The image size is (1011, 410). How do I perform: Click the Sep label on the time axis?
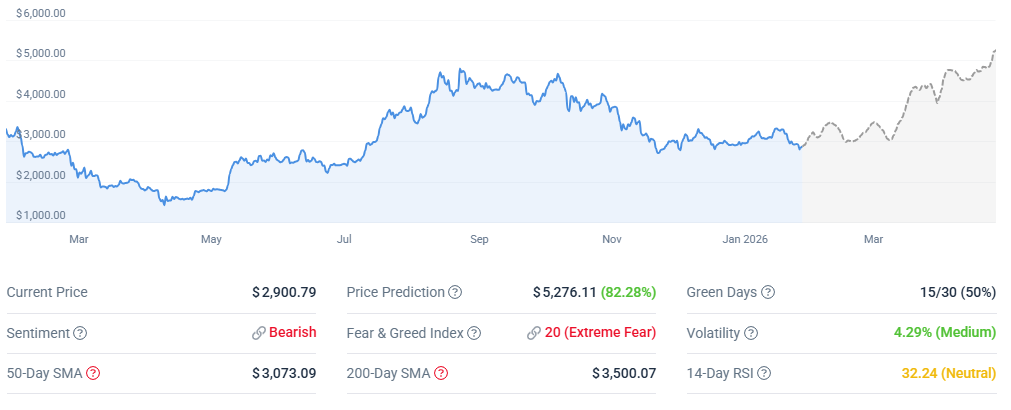pos(479,240)
